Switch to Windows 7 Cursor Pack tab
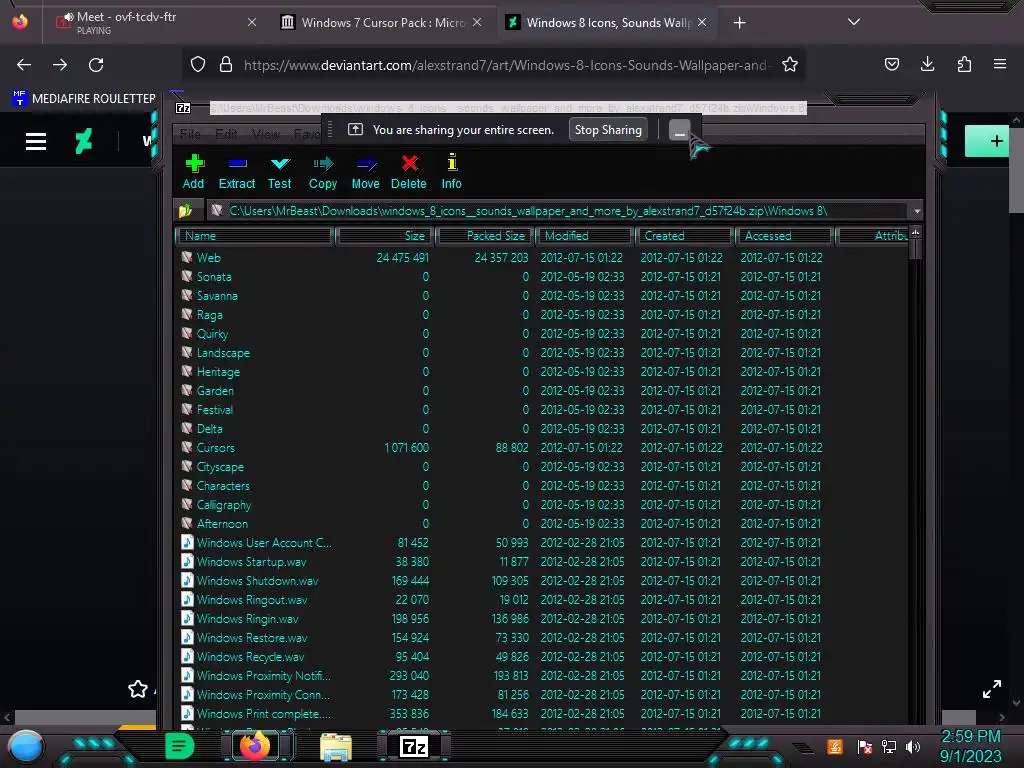1024x768 pixels. pos(383,23)
